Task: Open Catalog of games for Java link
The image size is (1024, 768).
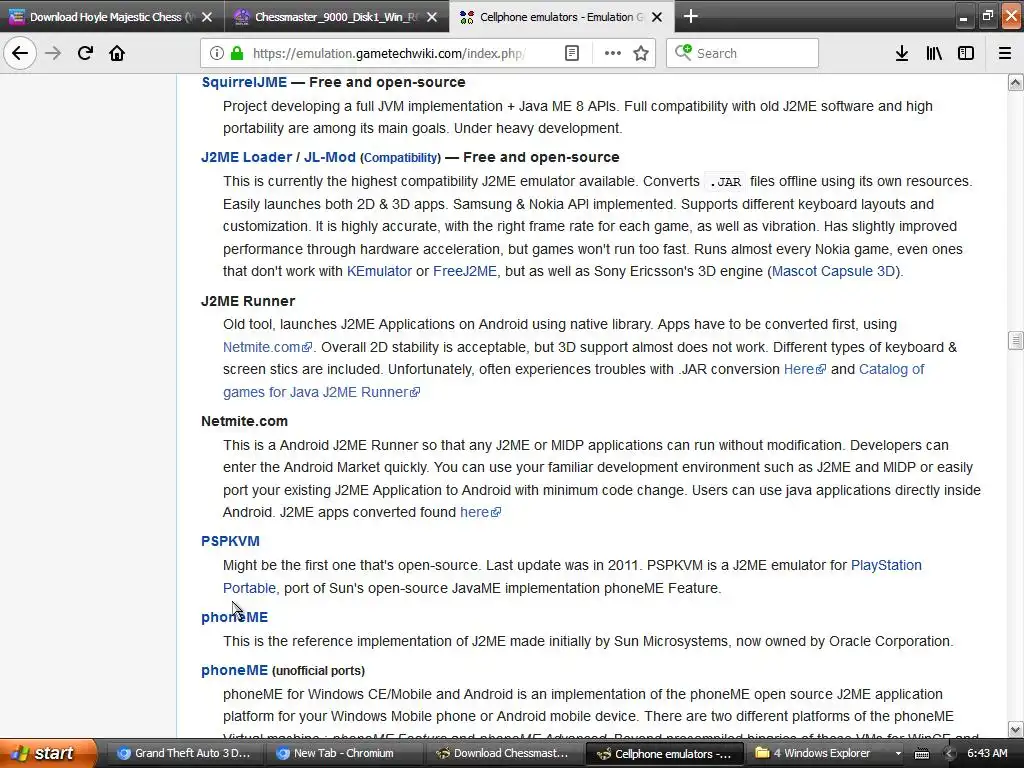Action: 891,369
